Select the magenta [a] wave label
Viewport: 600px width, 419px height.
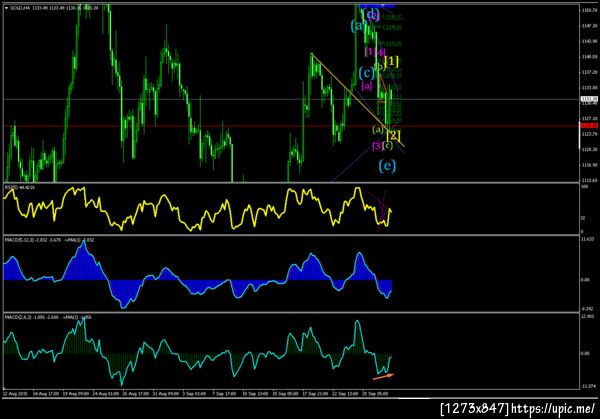click(367, 86)
